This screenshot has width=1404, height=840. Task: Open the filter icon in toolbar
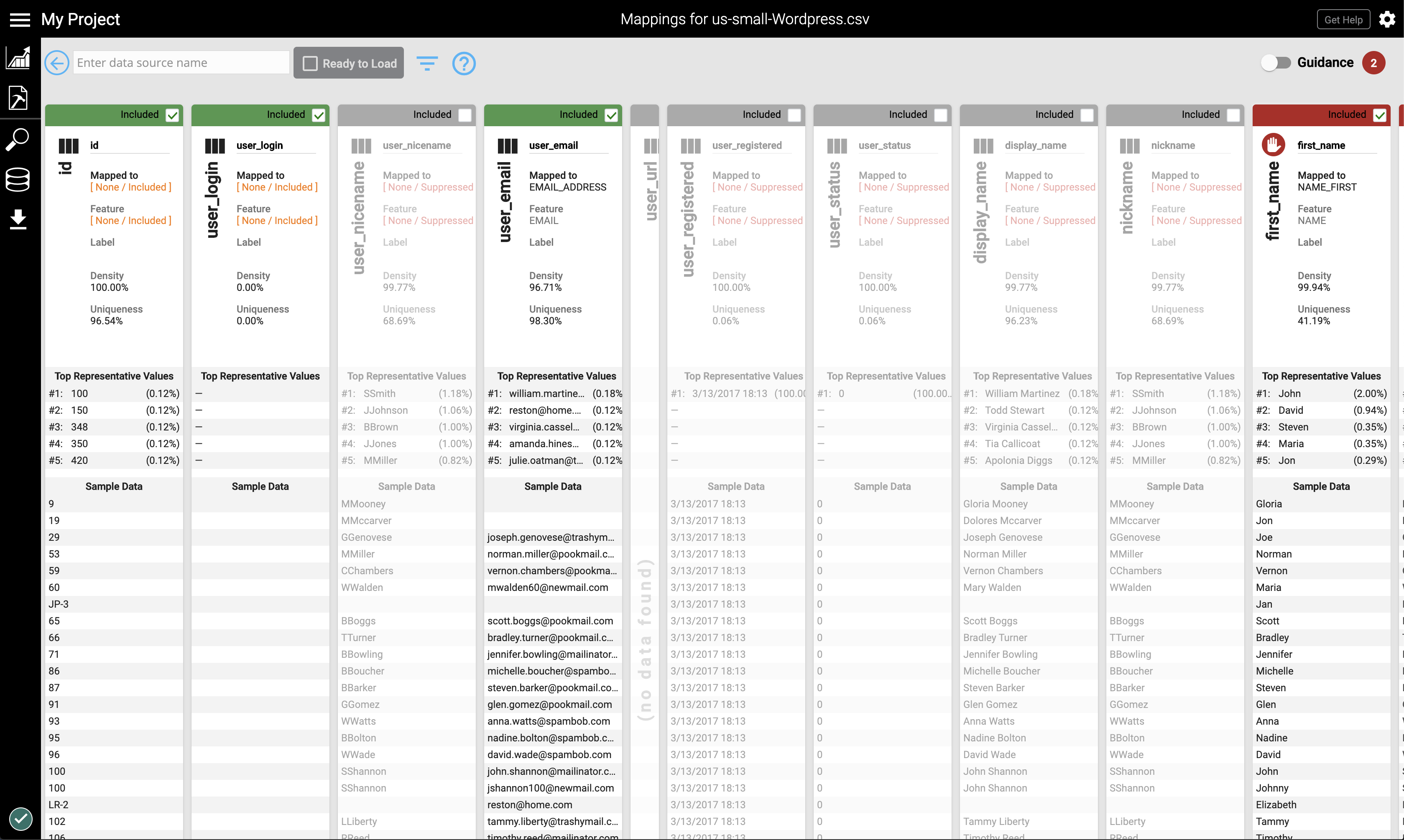click(x=427, y=63)
